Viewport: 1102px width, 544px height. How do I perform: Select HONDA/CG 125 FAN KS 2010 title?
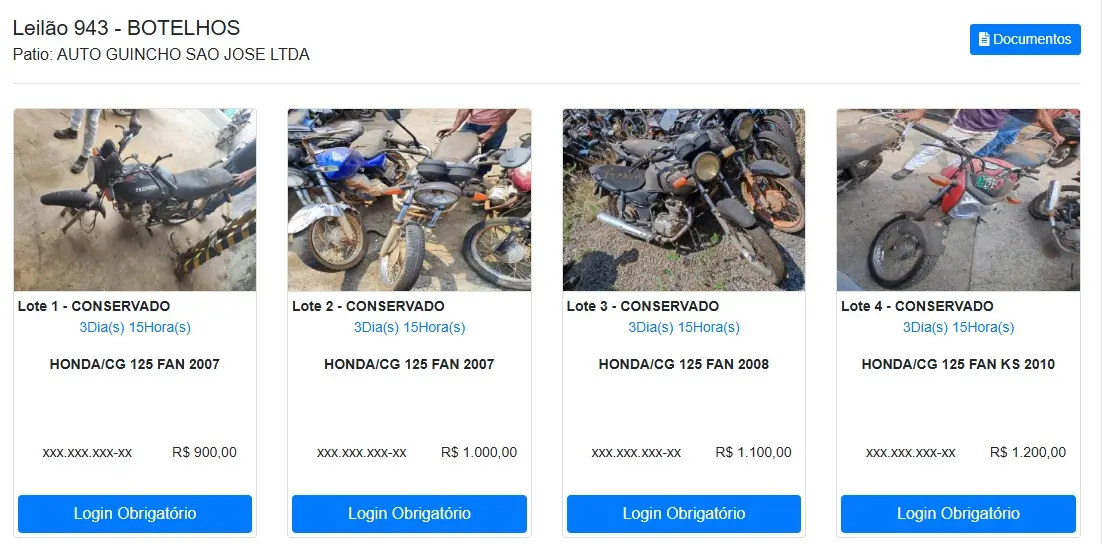[958, 364]
